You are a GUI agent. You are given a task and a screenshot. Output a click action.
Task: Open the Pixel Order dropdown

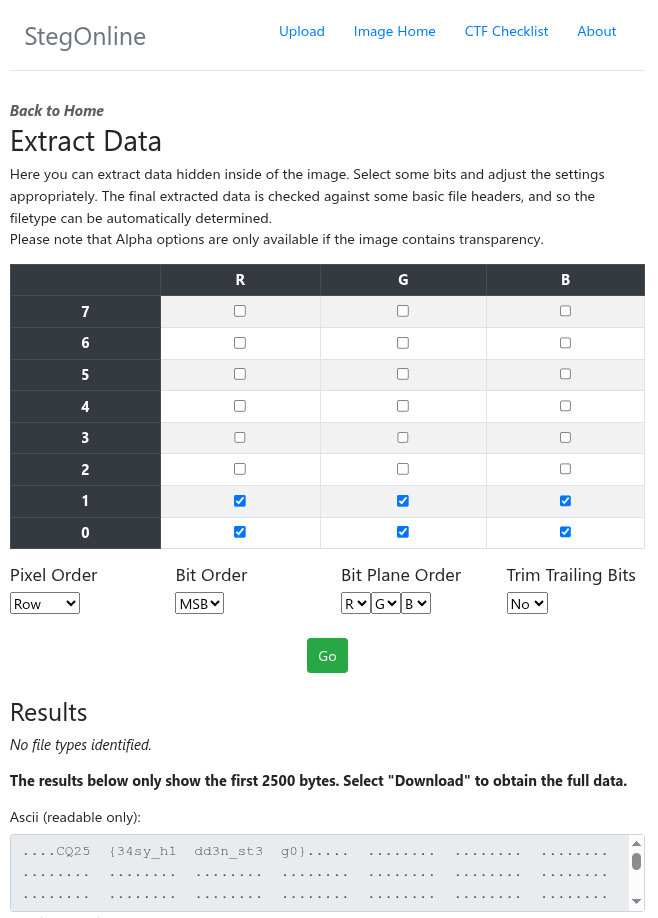(45, 604)
